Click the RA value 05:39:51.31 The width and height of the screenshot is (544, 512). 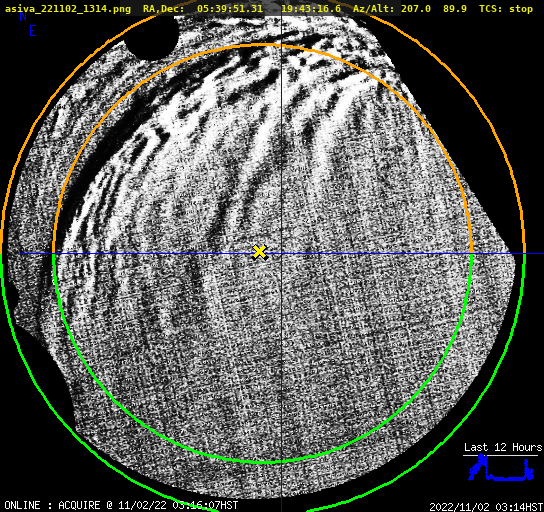tap(230, 9)
